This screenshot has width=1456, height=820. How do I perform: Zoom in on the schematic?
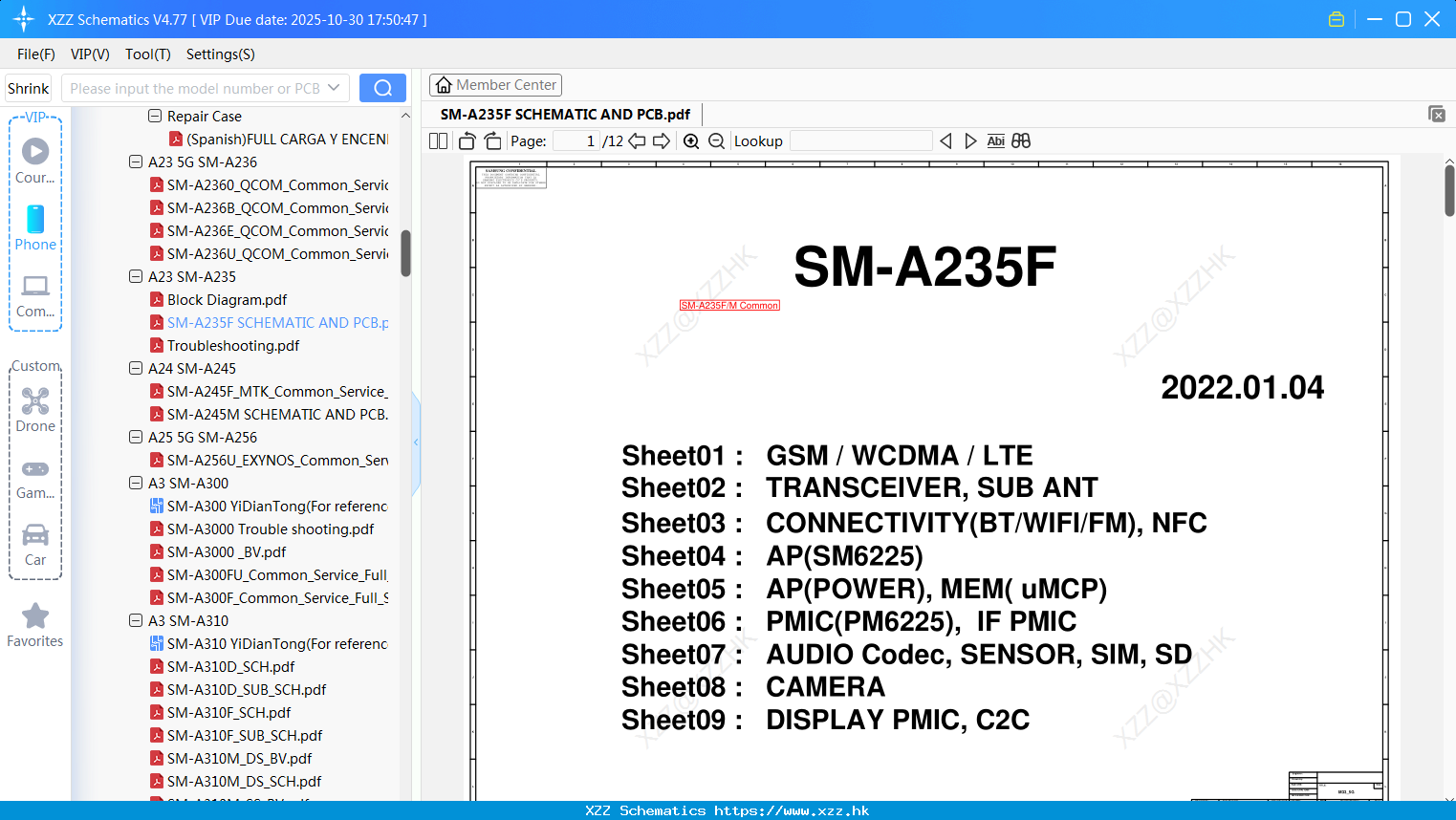pos(691,140)
